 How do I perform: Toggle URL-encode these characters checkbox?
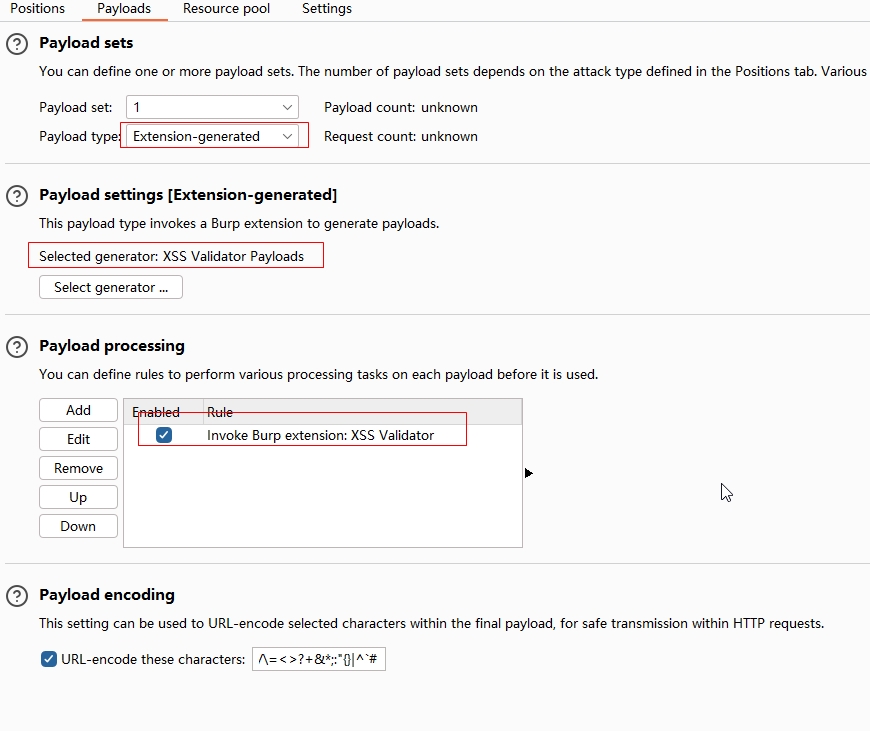coord(48,659)
